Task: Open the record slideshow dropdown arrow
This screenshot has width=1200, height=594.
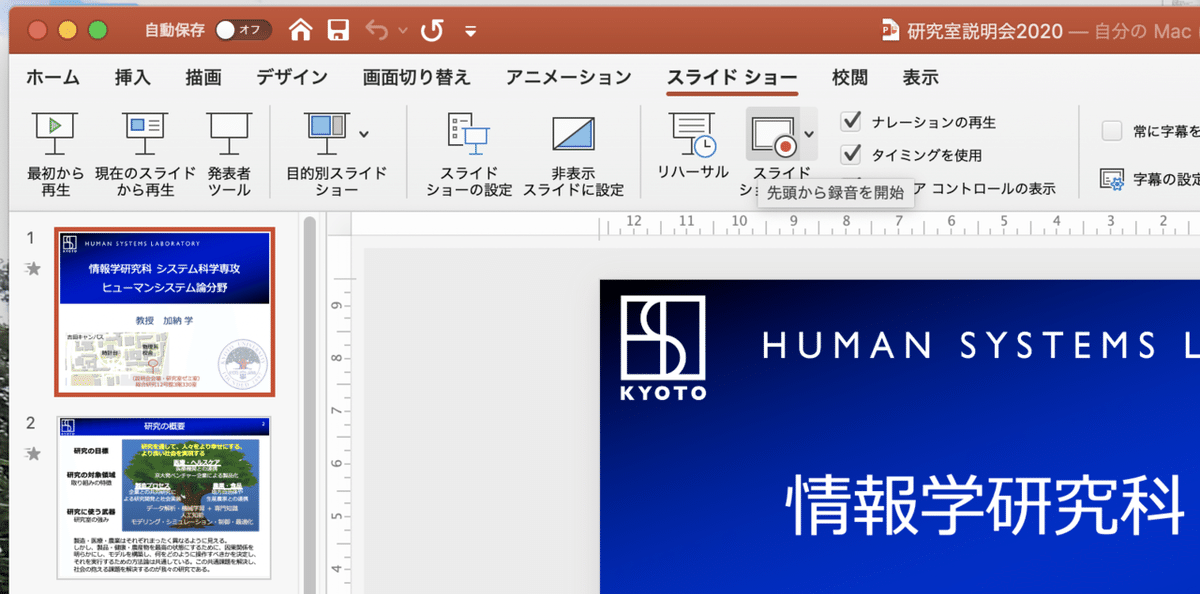Action: point(809,135)
